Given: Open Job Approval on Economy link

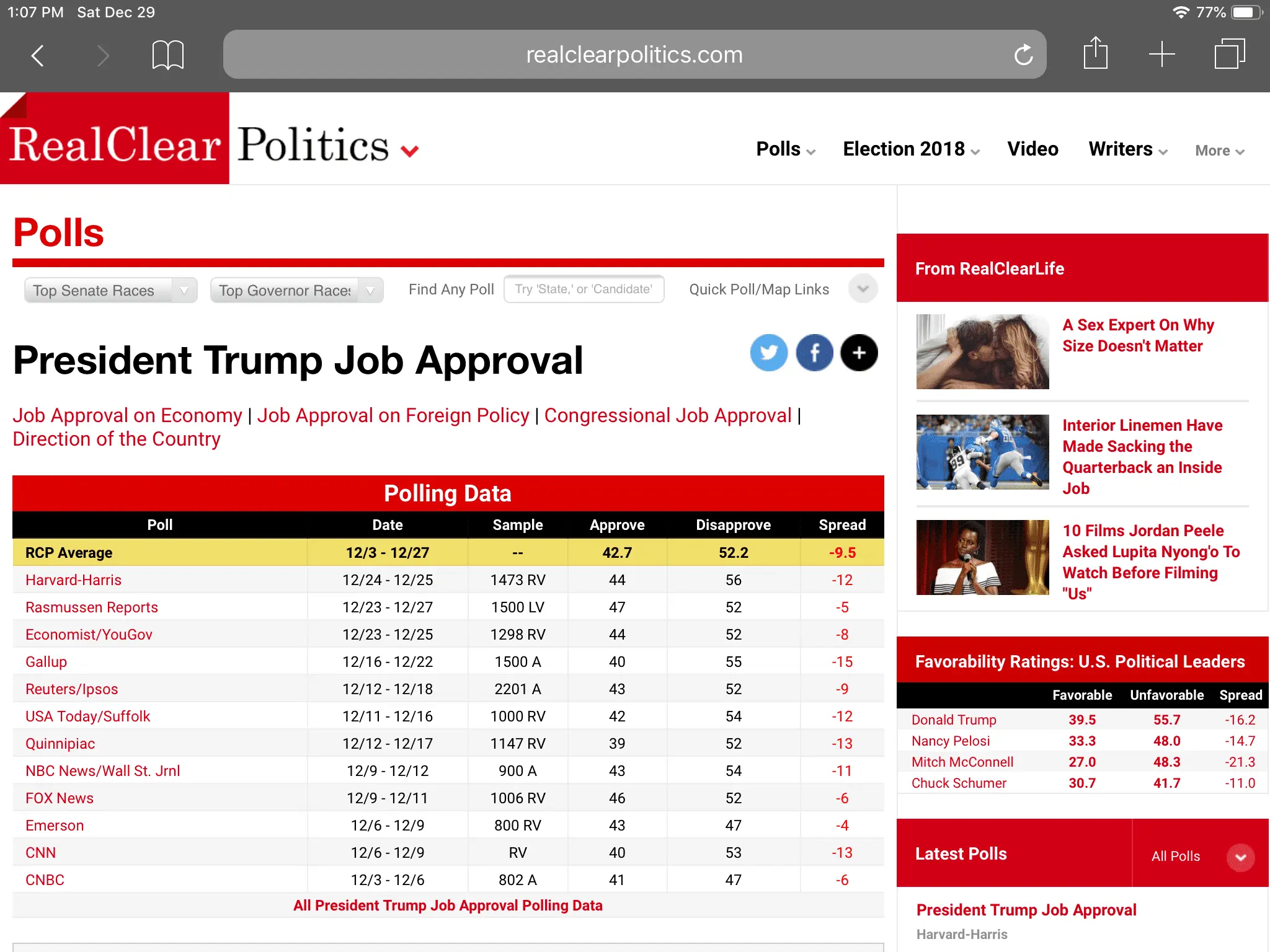Looking at the screenshot, I should pos(127,415).
